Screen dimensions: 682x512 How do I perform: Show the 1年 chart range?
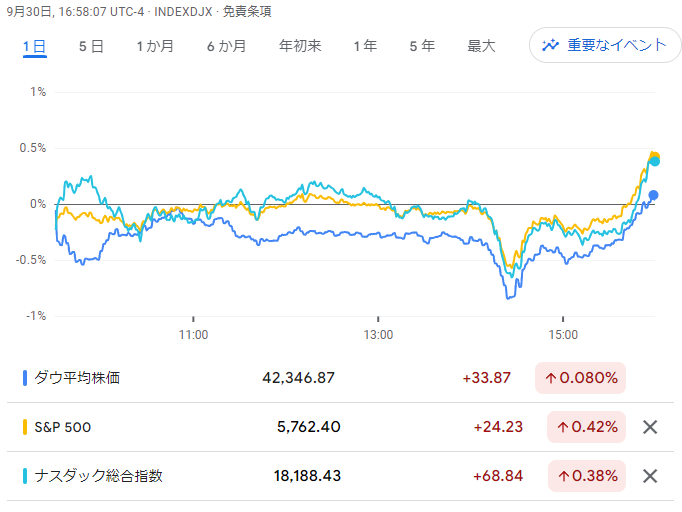[365, 46]
